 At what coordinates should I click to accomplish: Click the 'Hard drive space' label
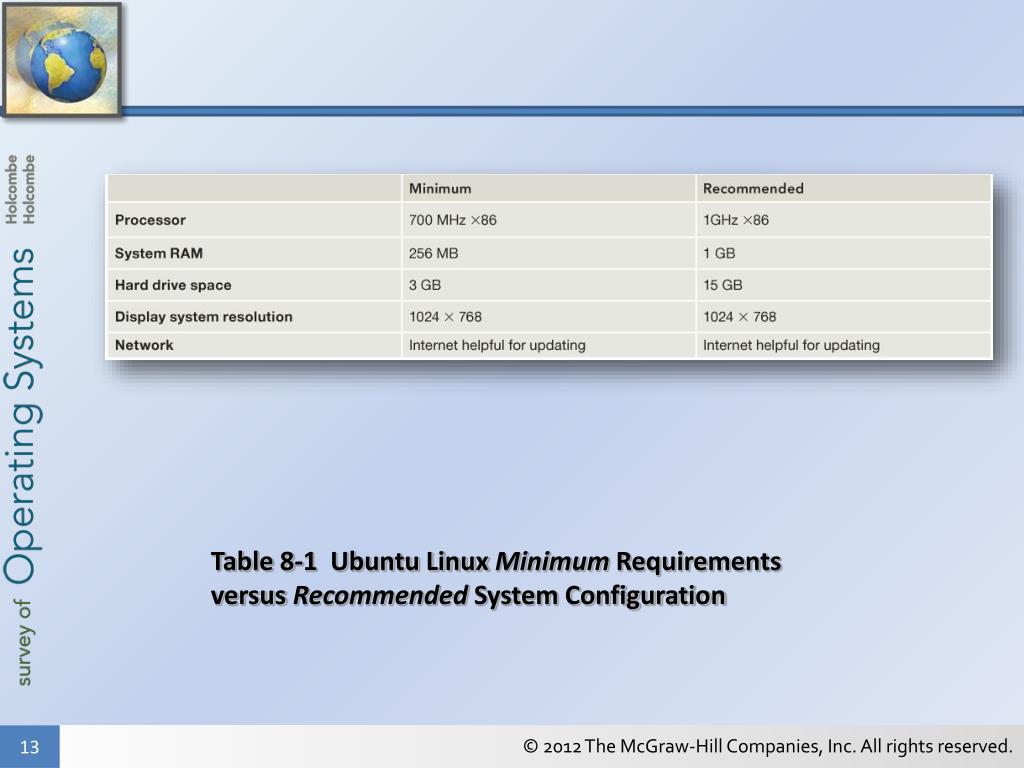[173, 285]
